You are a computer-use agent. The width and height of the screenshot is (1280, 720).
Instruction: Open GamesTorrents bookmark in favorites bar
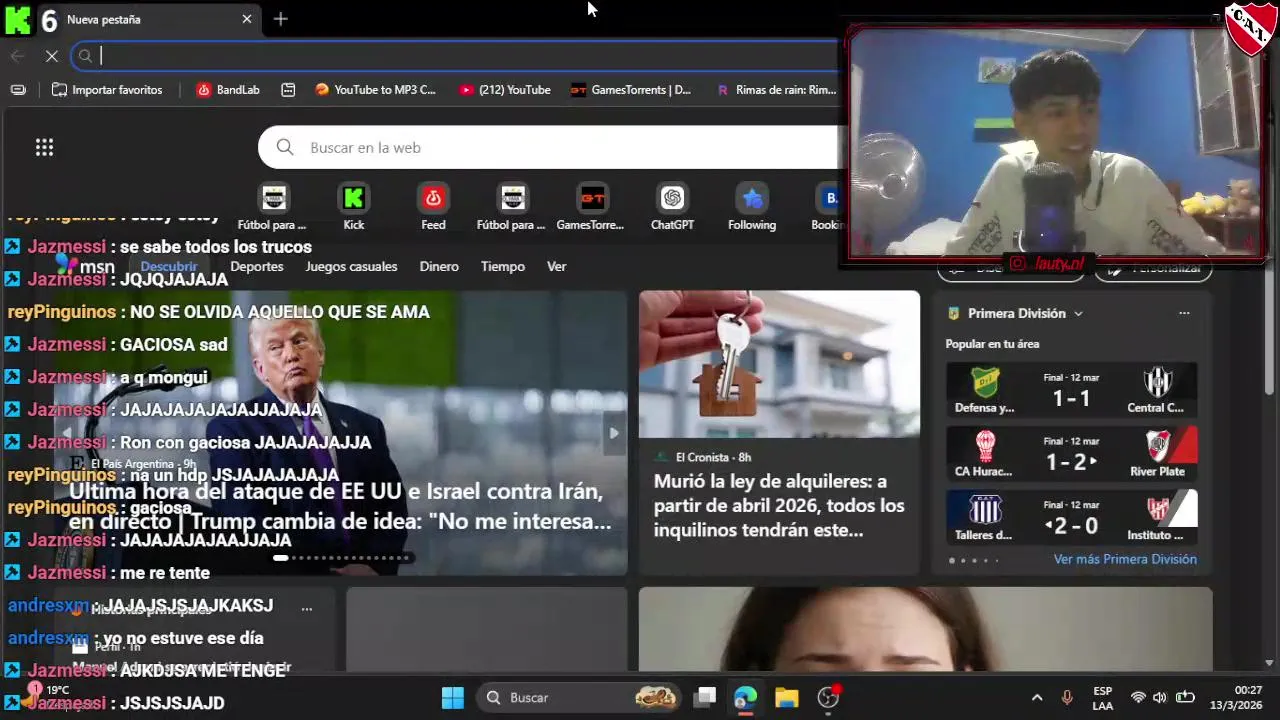click(631, 89)
